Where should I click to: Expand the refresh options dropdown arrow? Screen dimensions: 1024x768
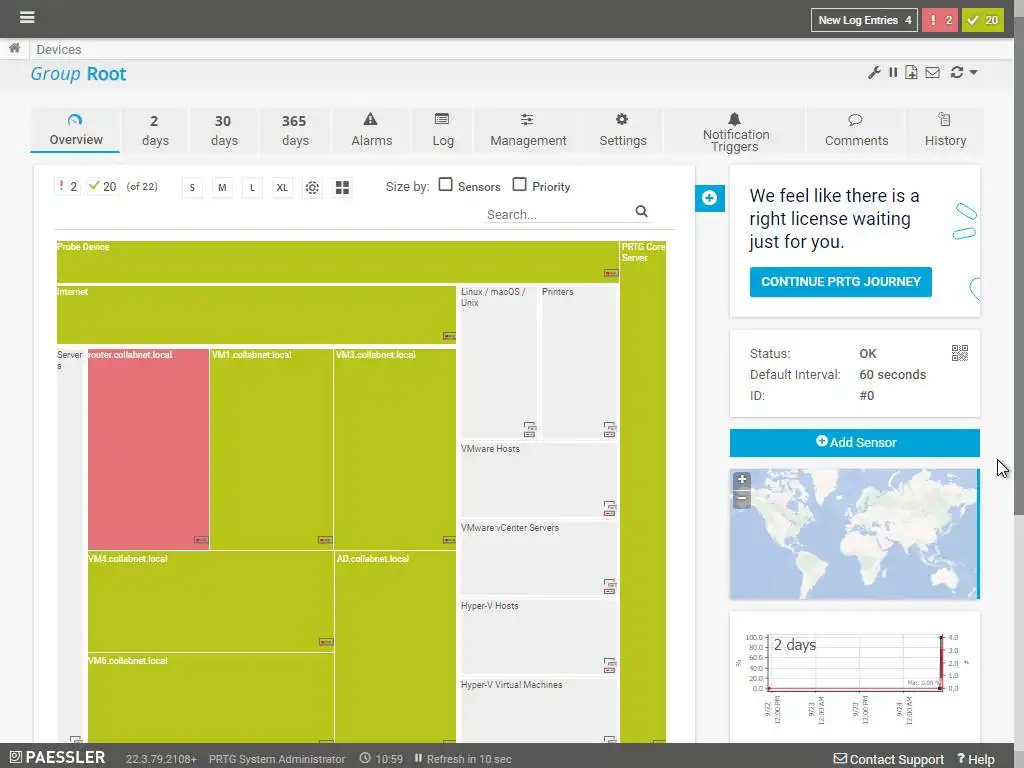pyautogui.click(x=973, y=72)
